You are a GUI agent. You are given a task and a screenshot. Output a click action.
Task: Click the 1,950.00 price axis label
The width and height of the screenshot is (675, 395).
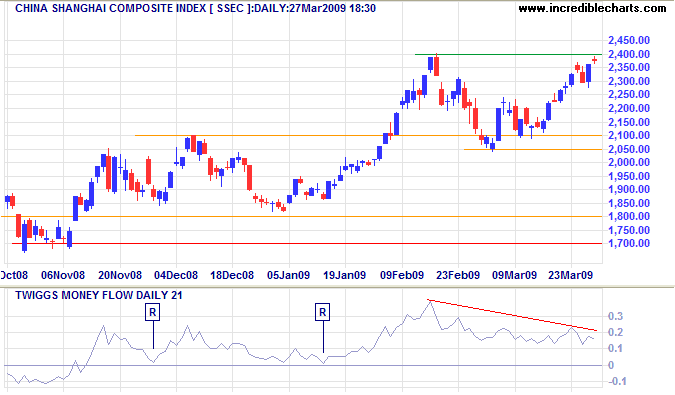[629, 176]
